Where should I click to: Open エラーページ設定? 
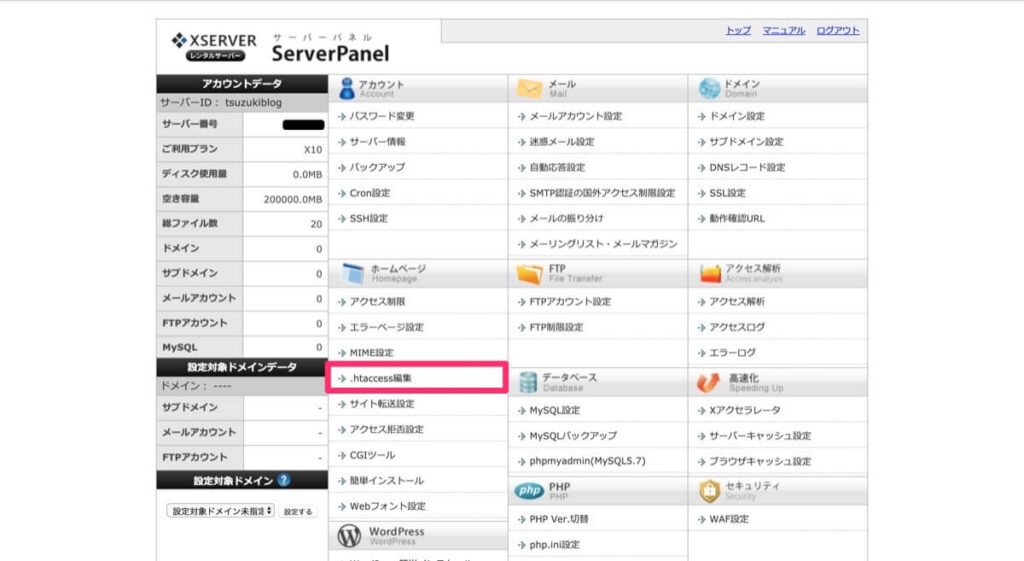pyautogui.click(x=387, y=327)
